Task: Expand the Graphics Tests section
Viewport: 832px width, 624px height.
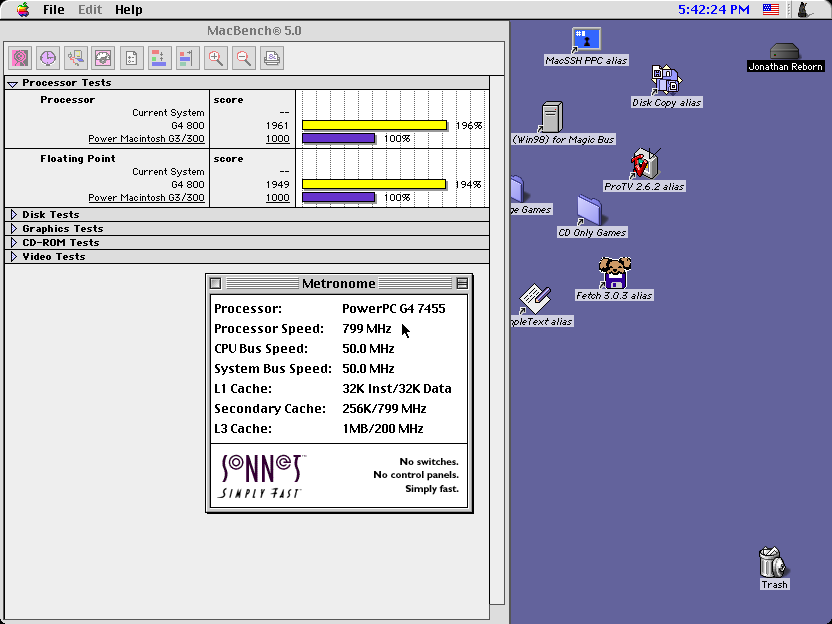Action: (14, 229)
